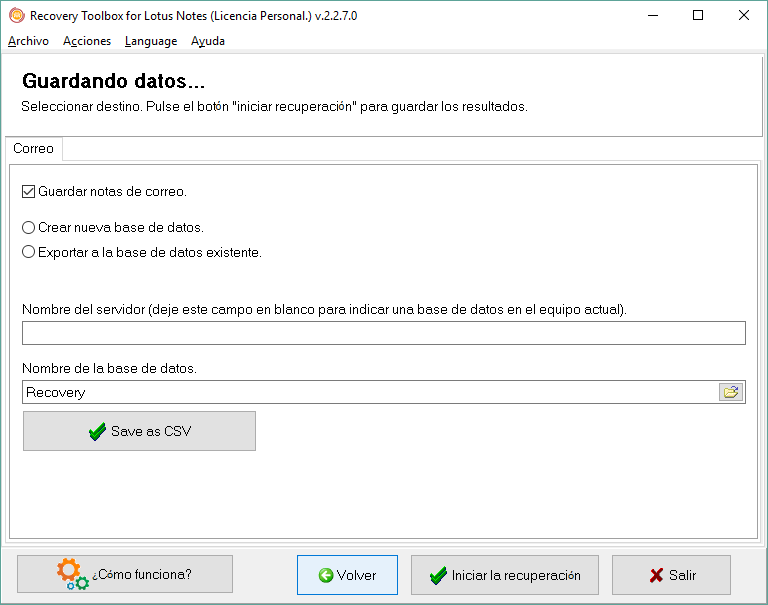
Task: Switch to the Correo tab
Action: pyautogui.click(x=33, y=148)
